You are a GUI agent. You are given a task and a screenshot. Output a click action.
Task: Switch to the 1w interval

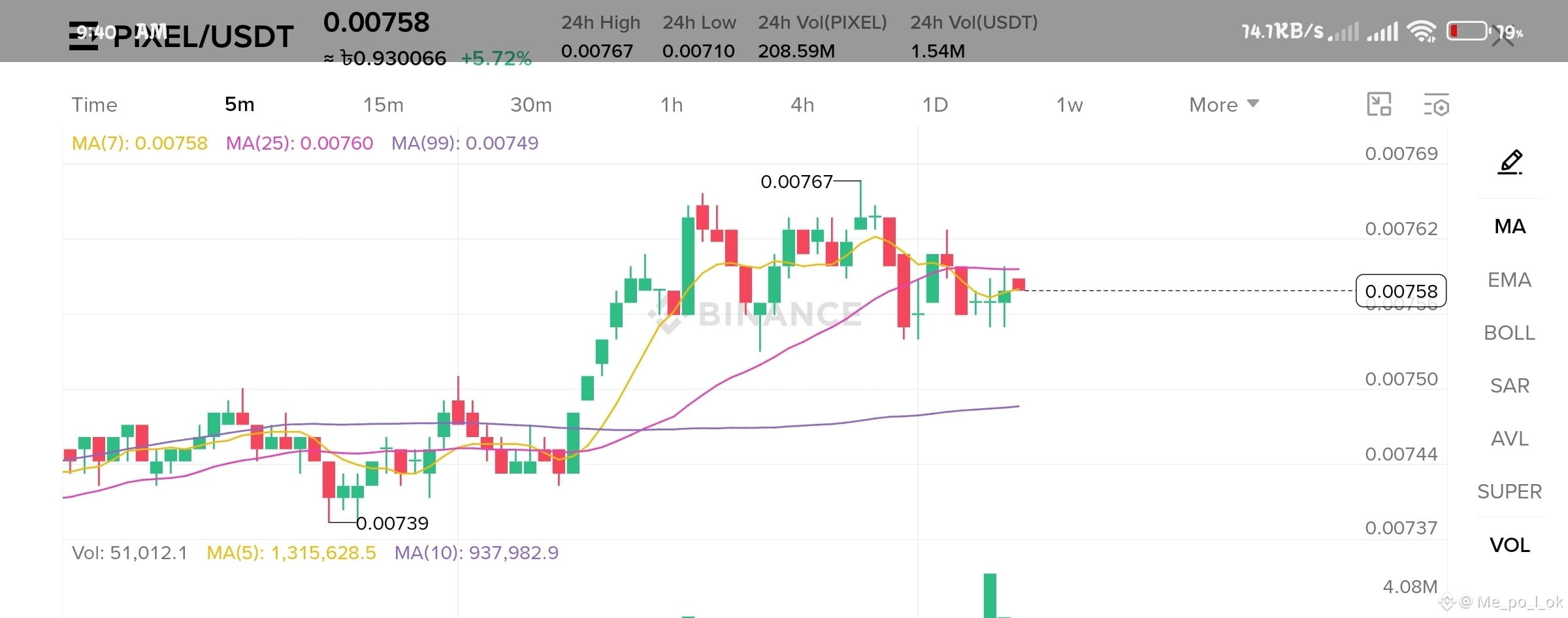[1070, 105]
